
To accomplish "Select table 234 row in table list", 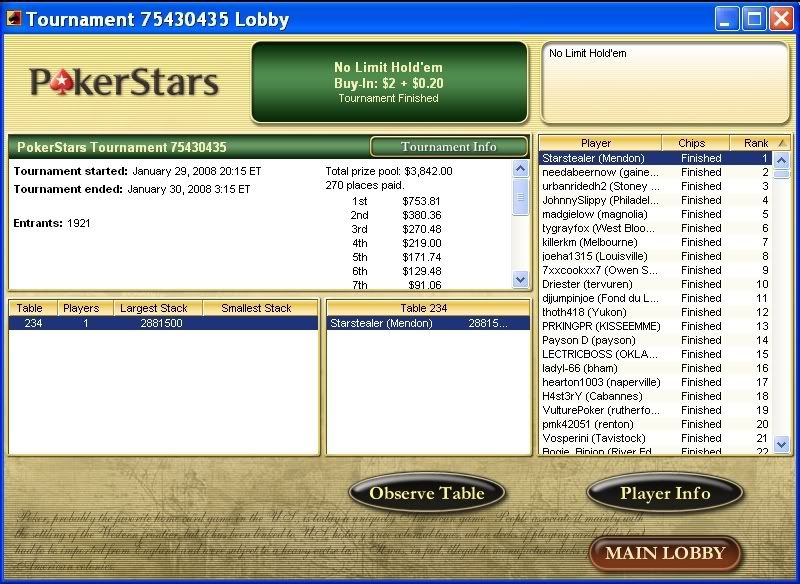I will (163, 323).
